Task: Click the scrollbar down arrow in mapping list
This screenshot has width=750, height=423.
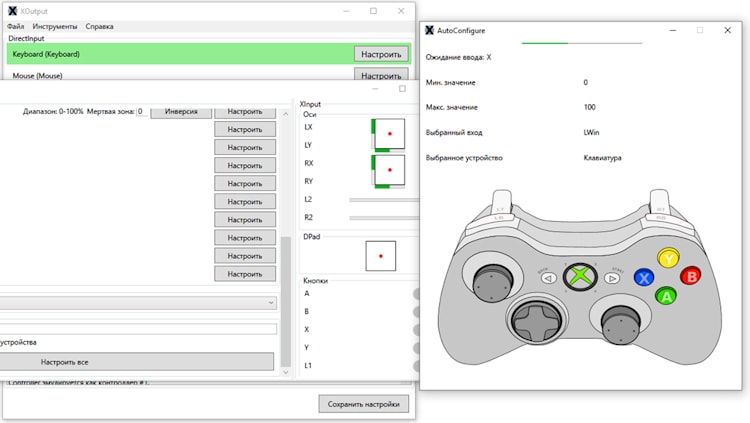Action: [x=286, y=372]
